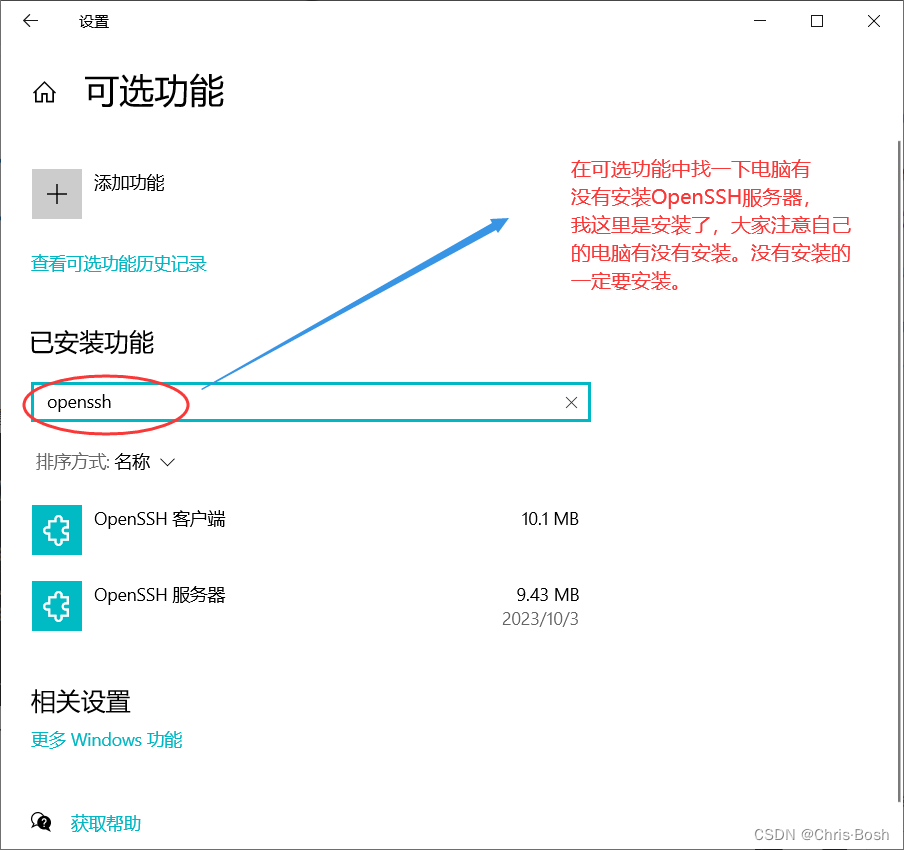The width and height of the screenshot is (904, 850).
Task: Click the plus icon to add a feature
Action: 56,194
